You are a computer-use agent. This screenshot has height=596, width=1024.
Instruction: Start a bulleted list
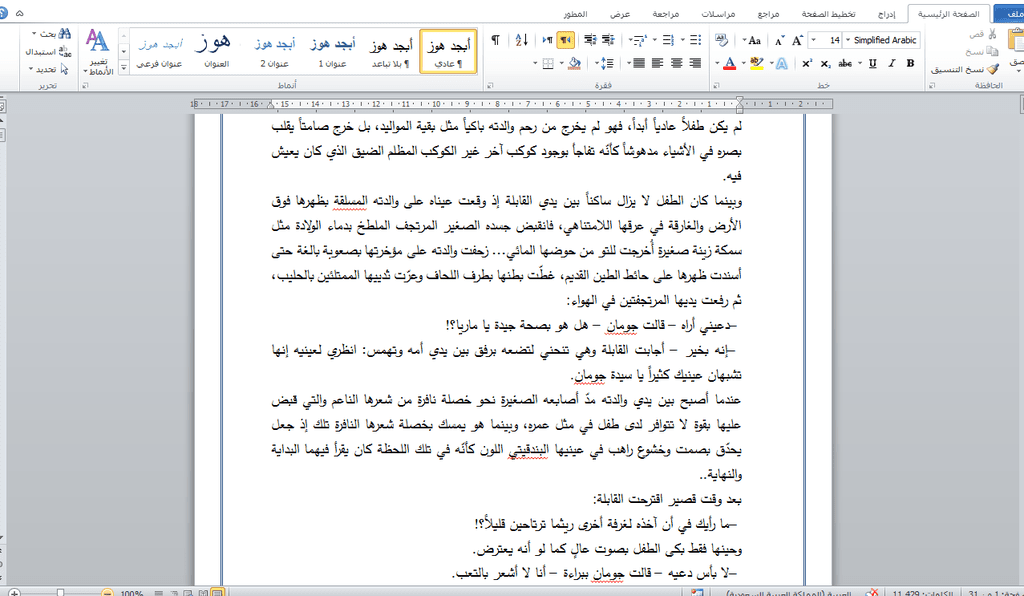click(x=696, y=40)
